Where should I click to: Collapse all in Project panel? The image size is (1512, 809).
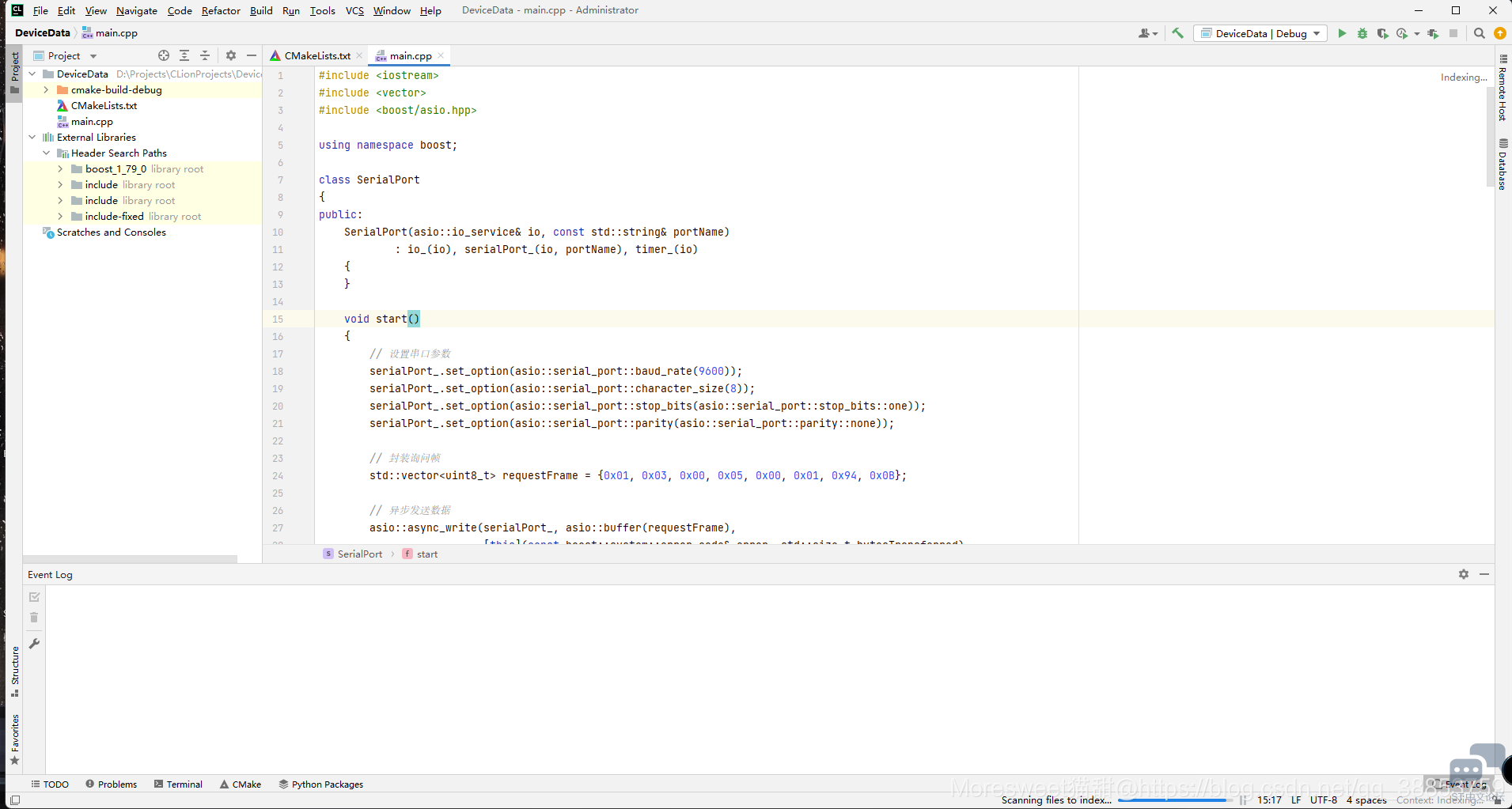(x=205, y=55)
